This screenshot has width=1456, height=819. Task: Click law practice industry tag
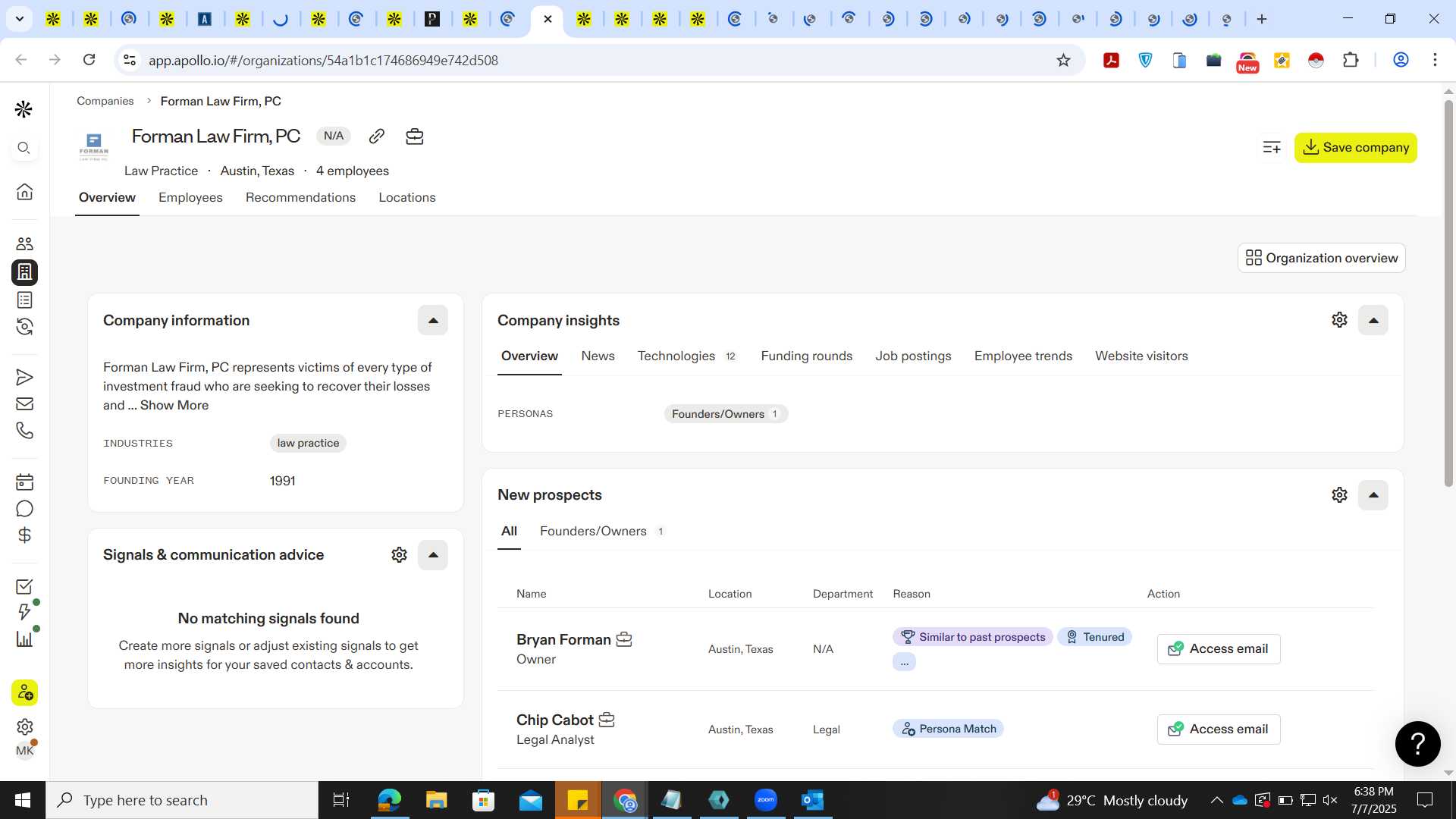(x=308, y=443)
